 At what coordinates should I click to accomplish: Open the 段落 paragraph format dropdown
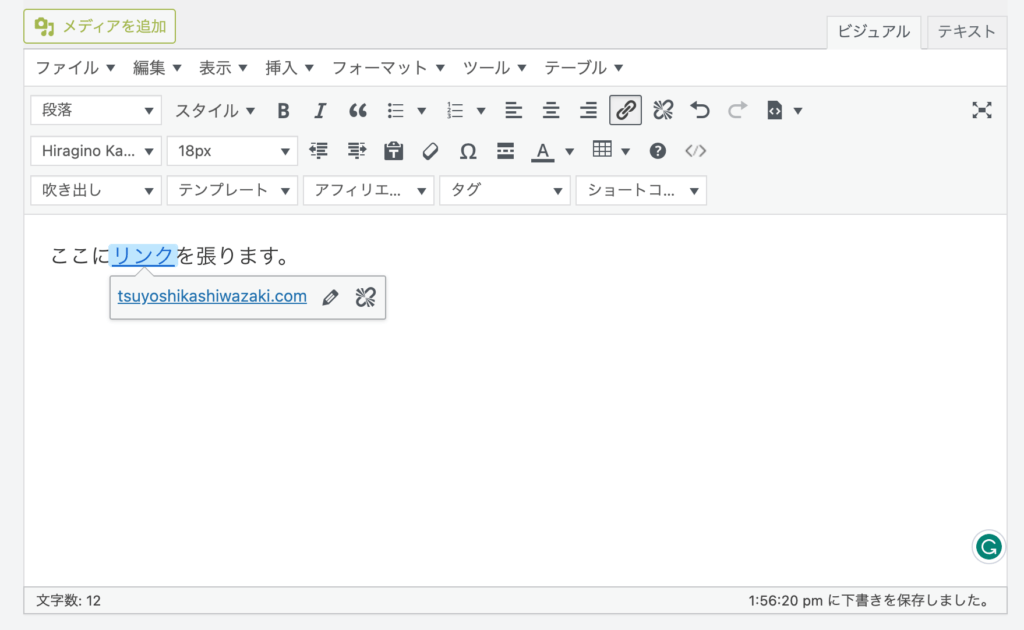click(x=95, y=110)
